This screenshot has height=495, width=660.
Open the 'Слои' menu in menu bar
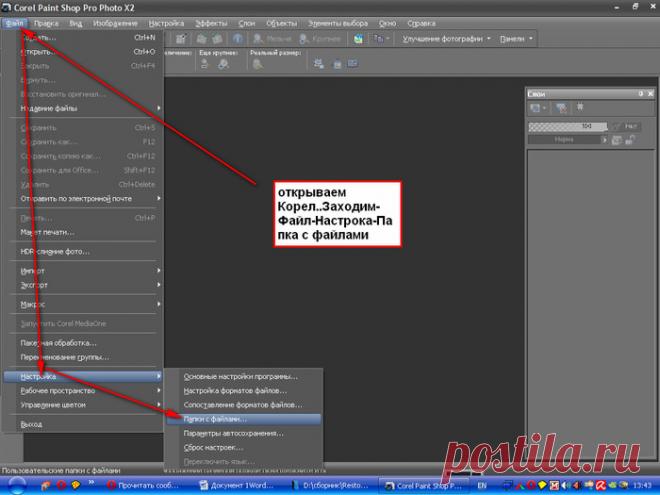point(245,21)
